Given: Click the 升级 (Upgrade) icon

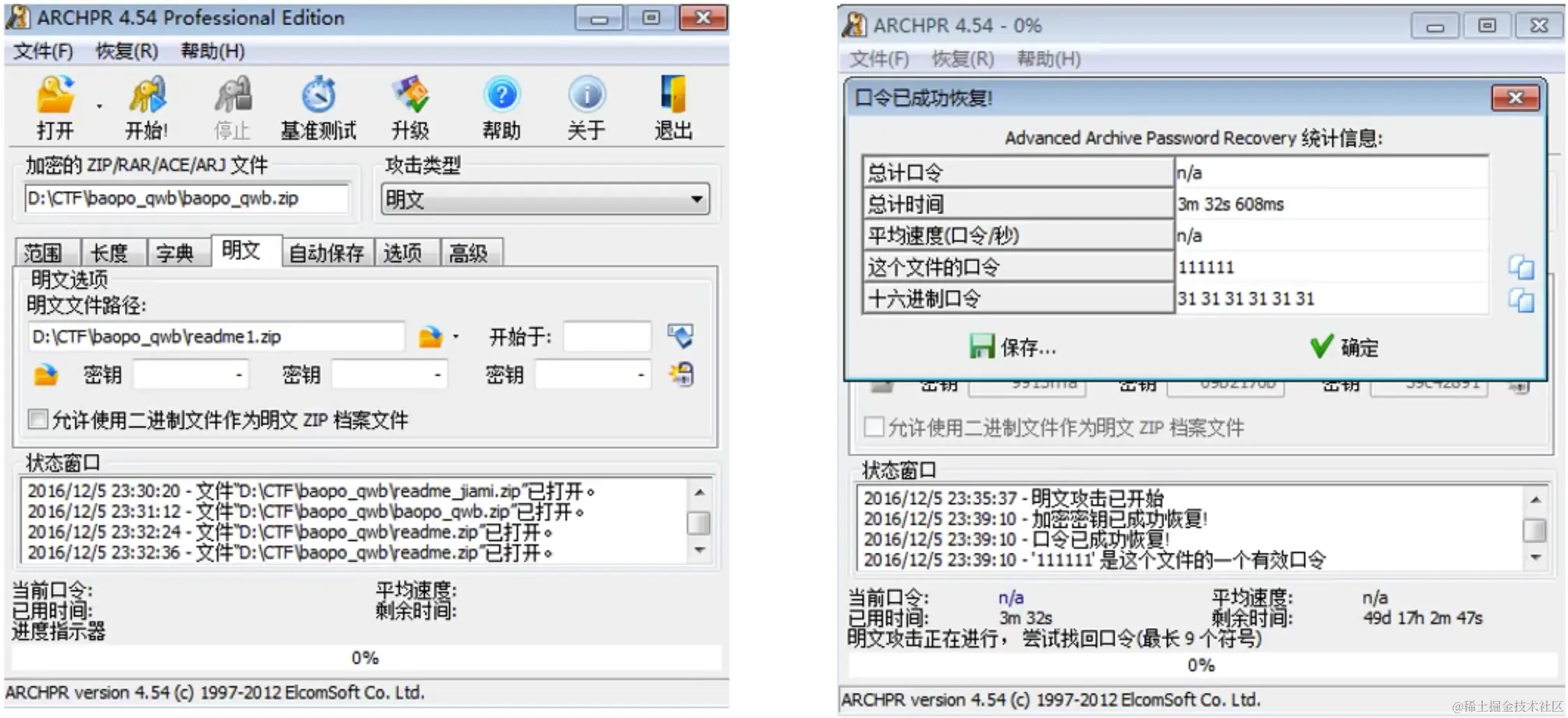Looking at the screenshot, I should coord(410,96).
